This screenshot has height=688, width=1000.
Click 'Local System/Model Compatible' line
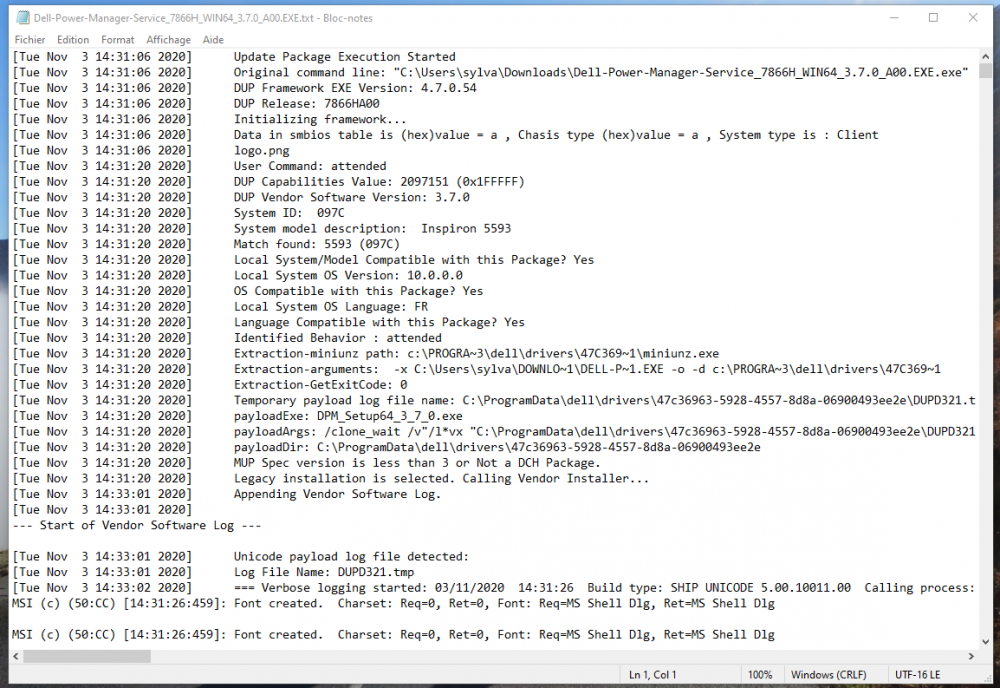[x=413, y=260]
